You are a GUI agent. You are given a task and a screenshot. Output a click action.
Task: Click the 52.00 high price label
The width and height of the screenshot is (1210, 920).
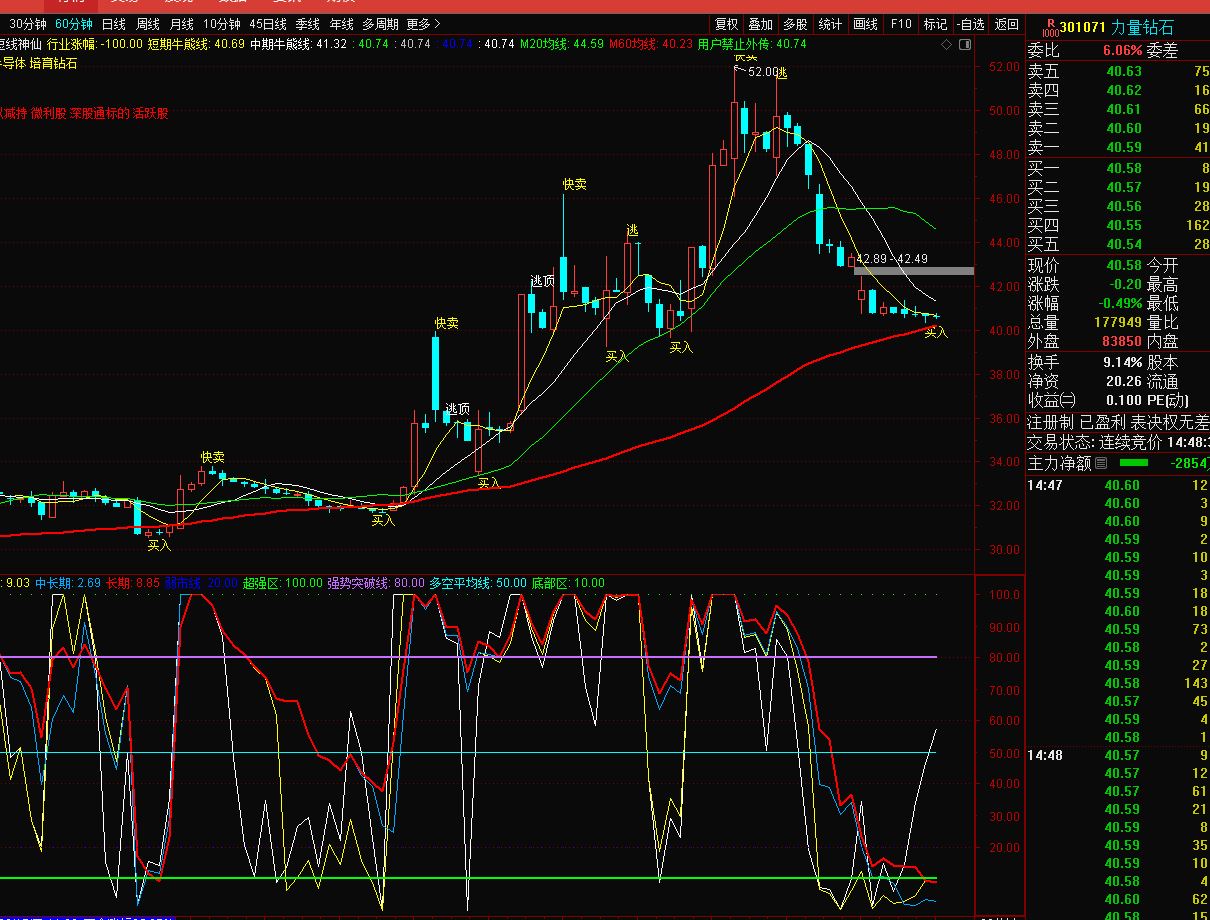(x=763, y=72)
